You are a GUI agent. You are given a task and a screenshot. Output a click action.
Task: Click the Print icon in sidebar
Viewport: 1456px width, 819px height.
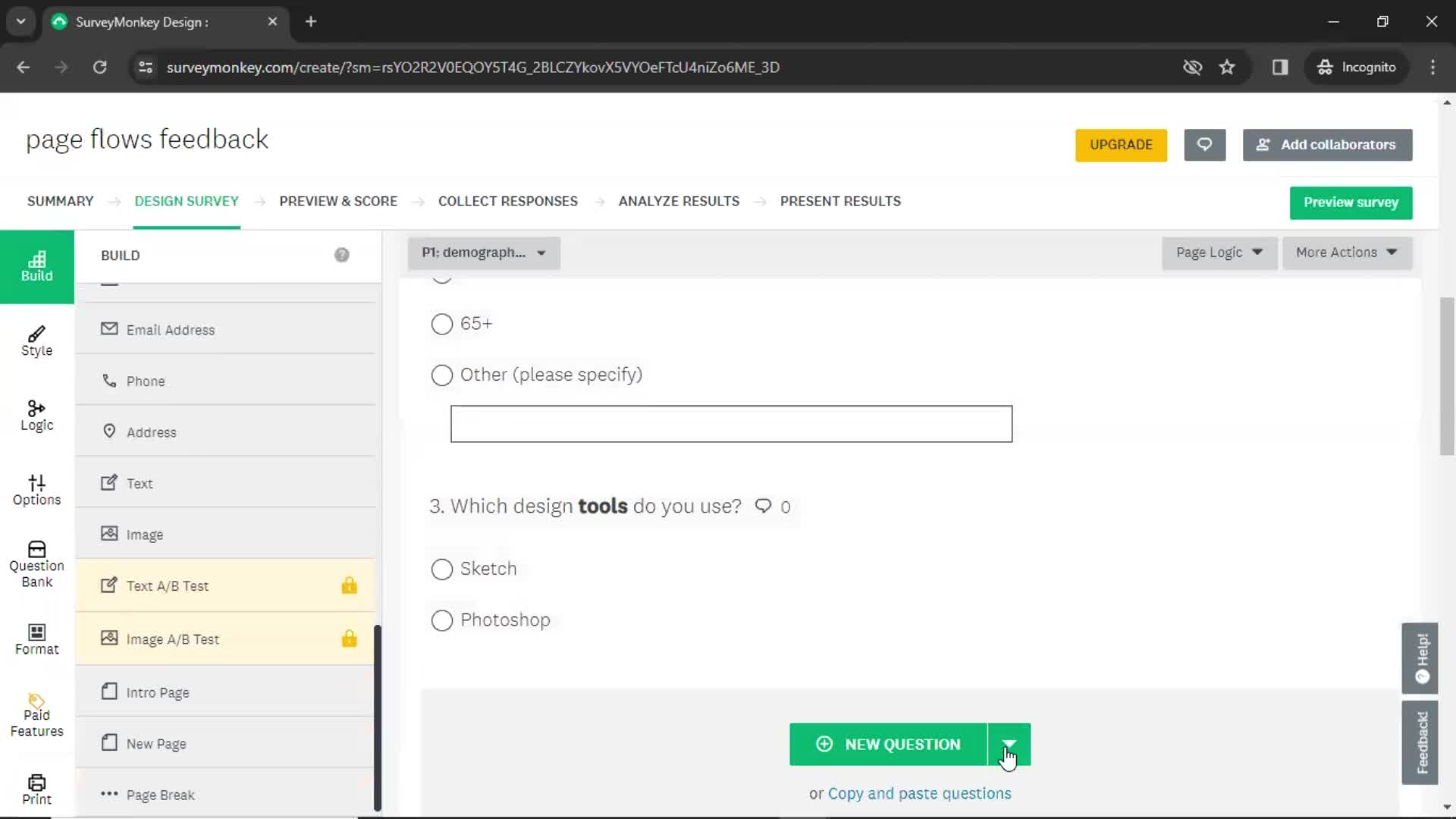click(37, 789)
